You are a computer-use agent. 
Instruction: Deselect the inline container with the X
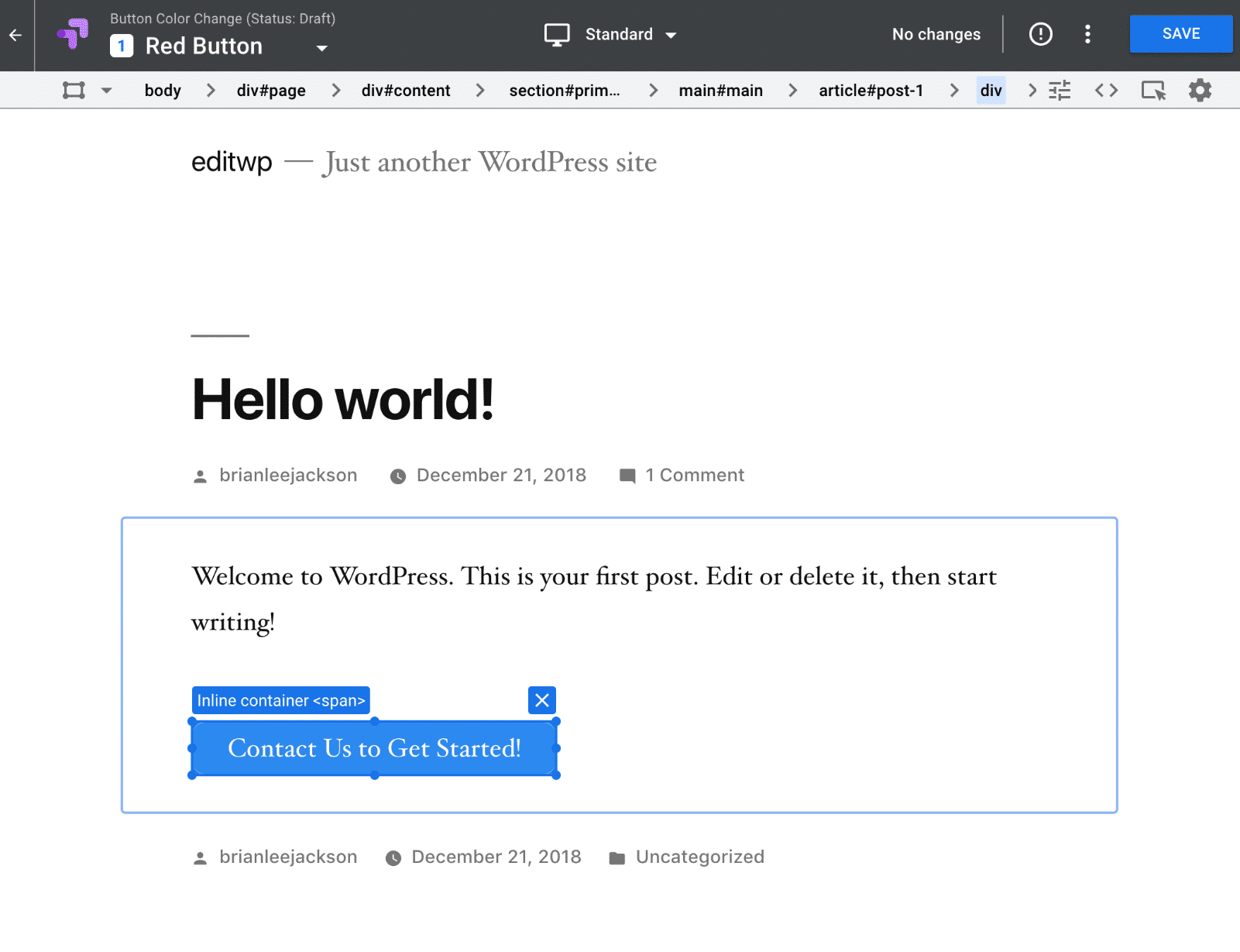point(541,700)
